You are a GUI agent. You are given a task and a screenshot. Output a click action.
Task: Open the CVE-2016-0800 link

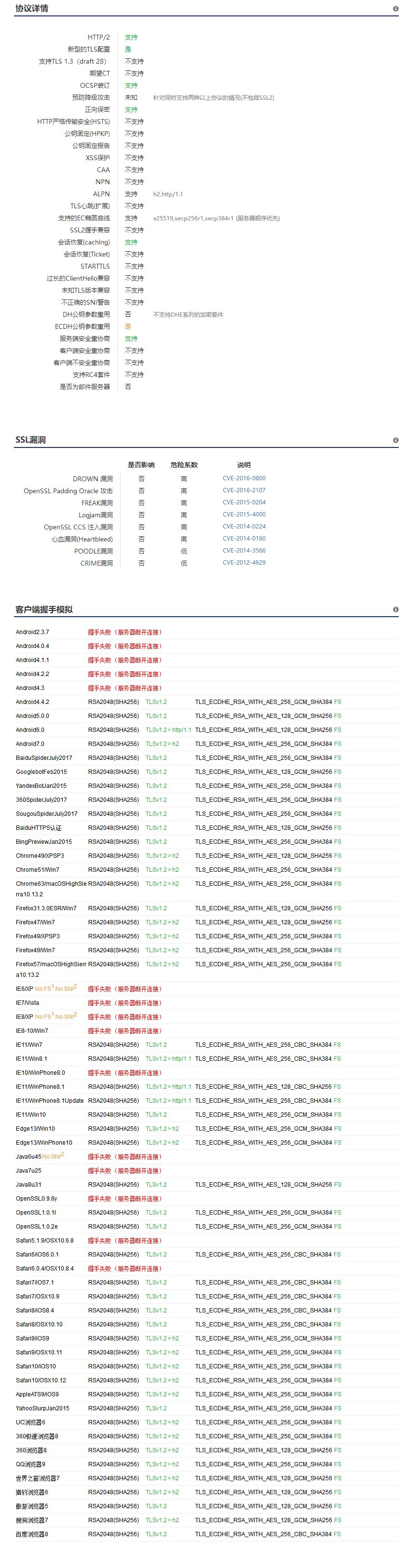click(x=244, y=478)
